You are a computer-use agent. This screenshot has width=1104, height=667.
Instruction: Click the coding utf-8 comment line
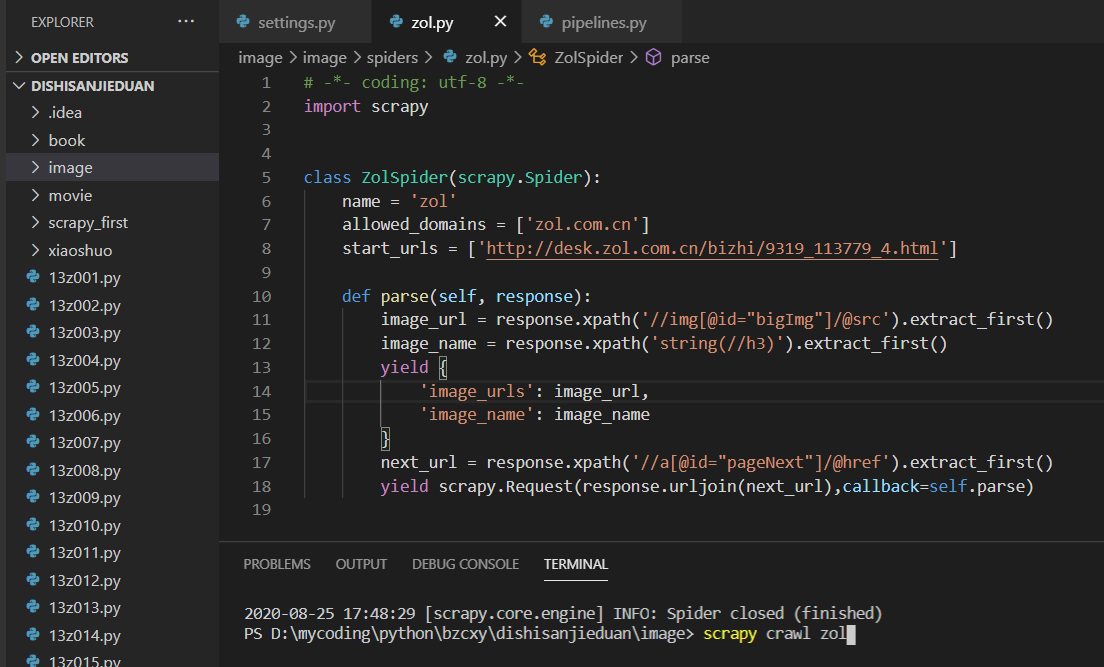413,82
